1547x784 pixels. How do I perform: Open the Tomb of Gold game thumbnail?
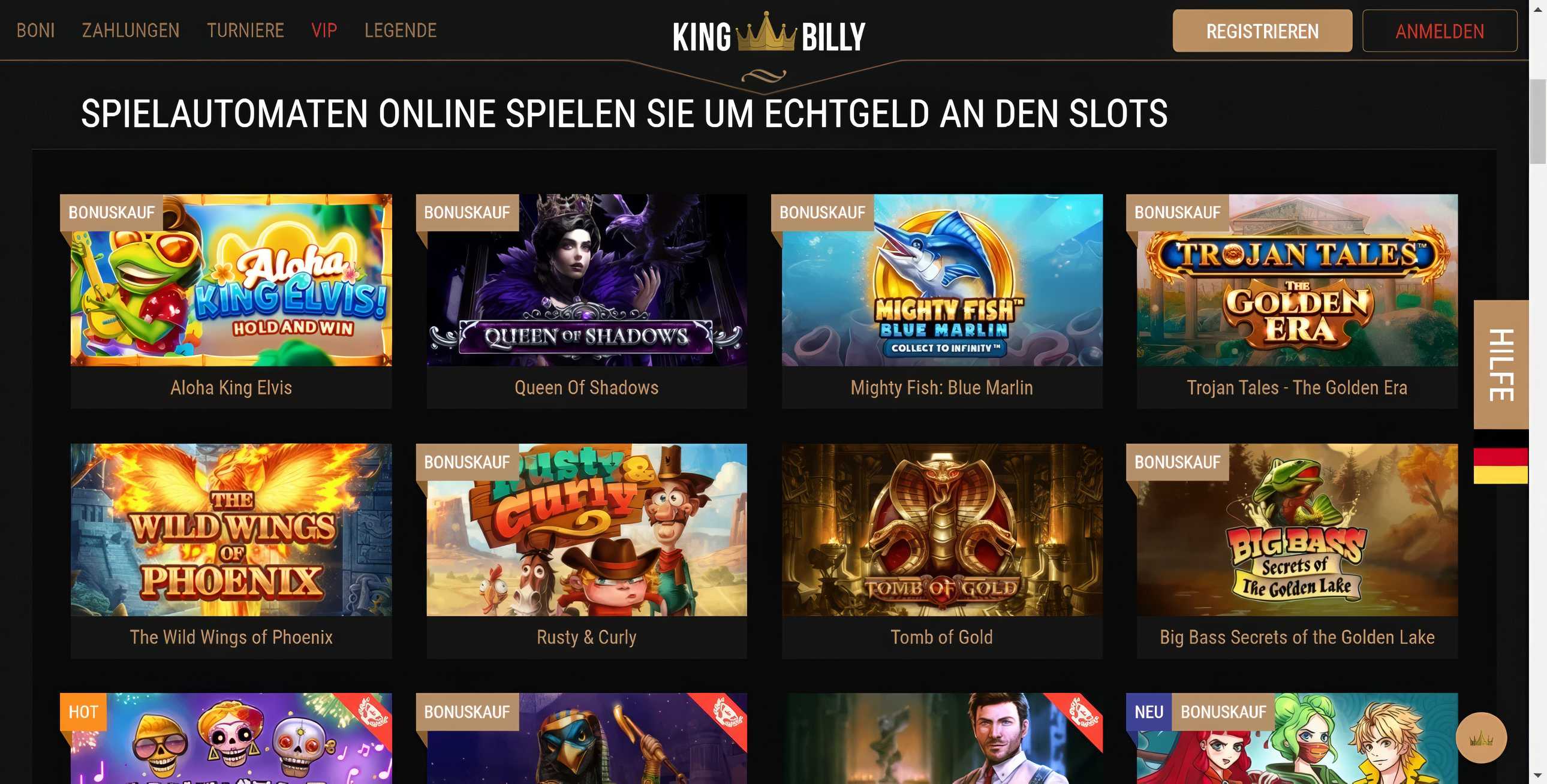(941, 529)
